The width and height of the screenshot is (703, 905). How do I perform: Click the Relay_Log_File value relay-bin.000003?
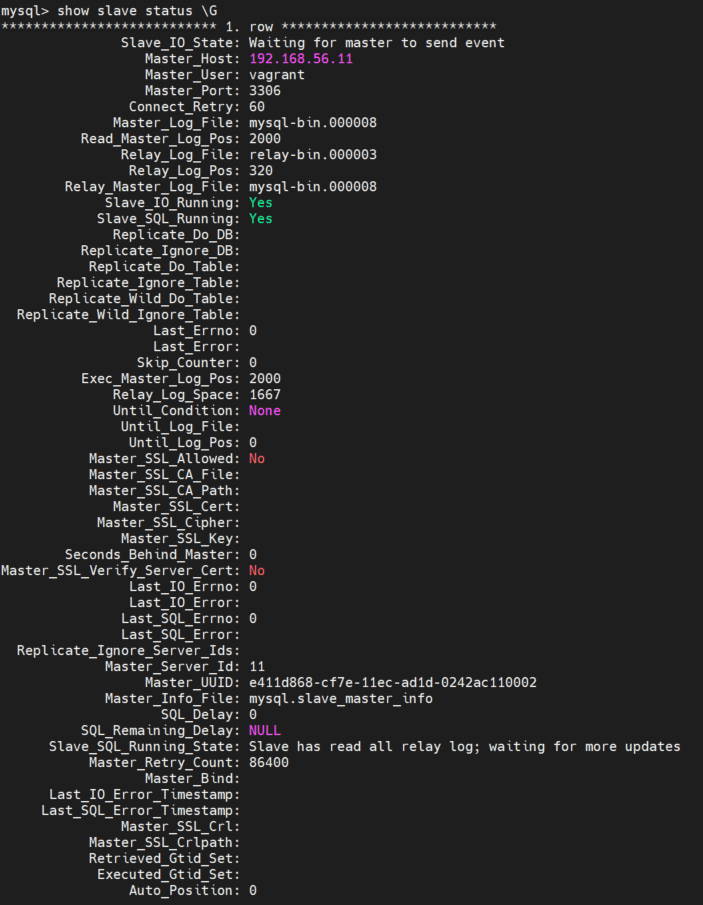tap(313, 155)
